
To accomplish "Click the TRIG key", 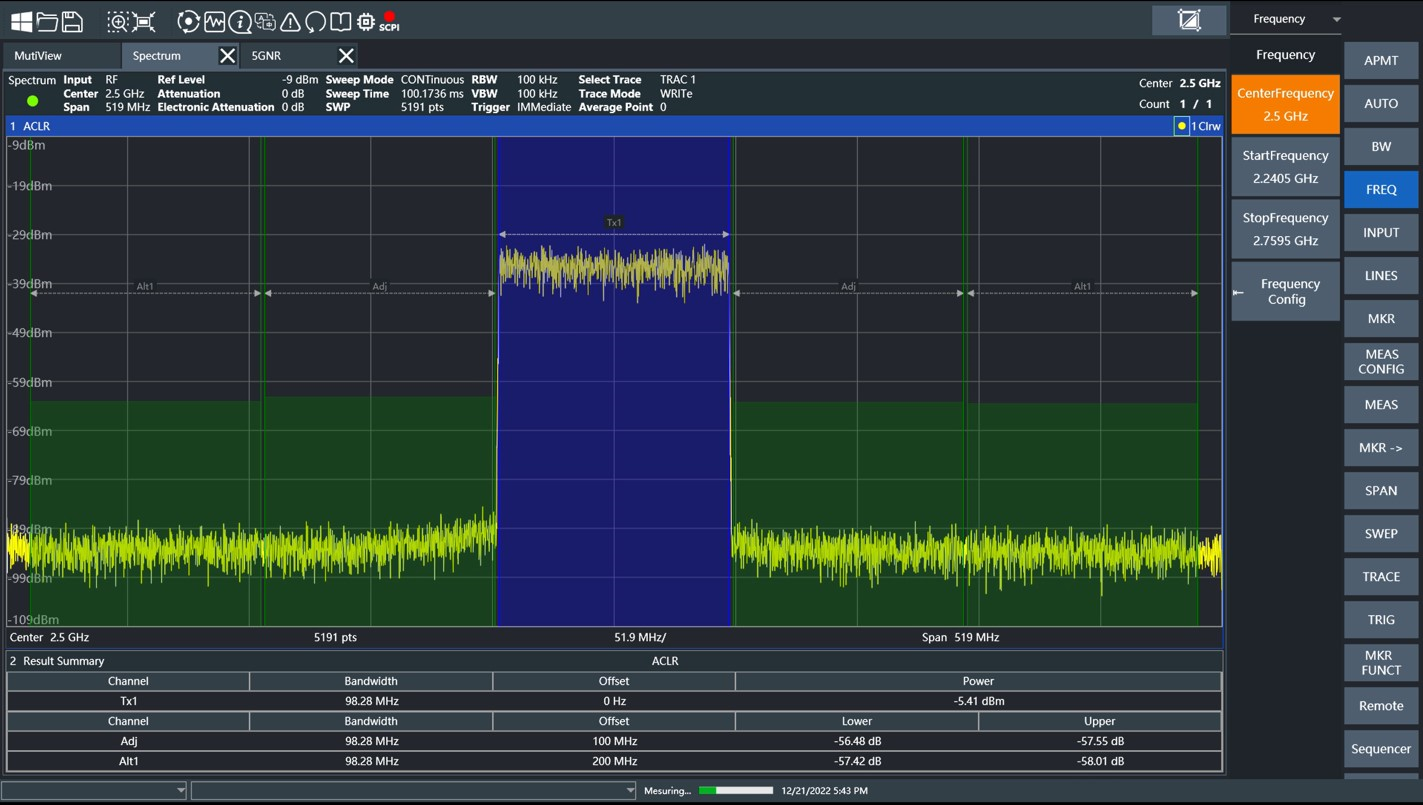I will pos(1381,619).
